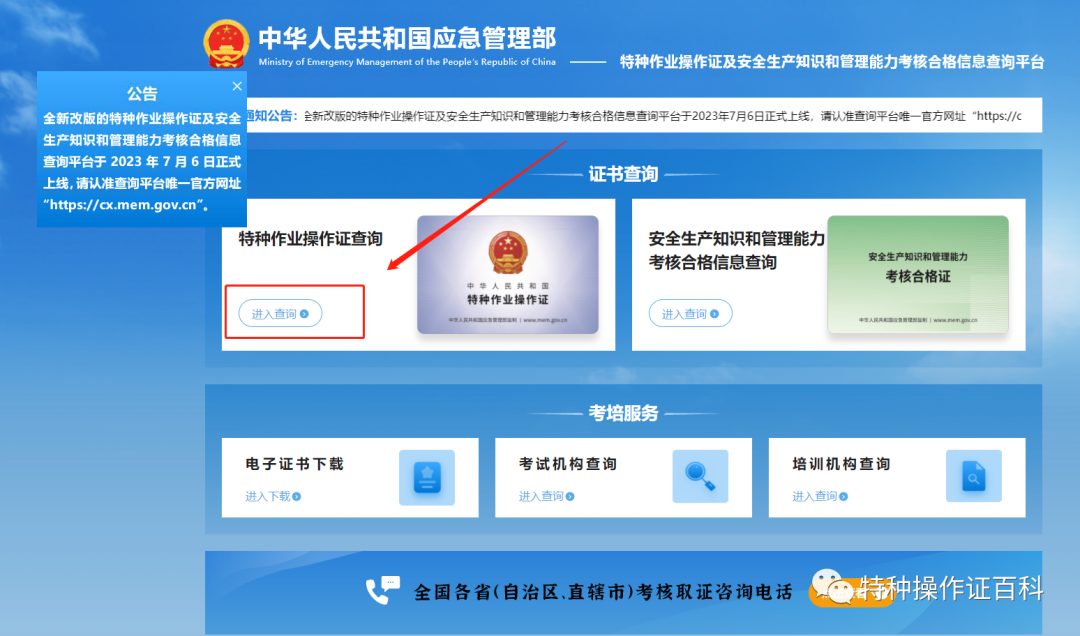Click the 通知公告 label in the notice bar
Viewport: 1080px width, 636px height.
click(271, 114)
